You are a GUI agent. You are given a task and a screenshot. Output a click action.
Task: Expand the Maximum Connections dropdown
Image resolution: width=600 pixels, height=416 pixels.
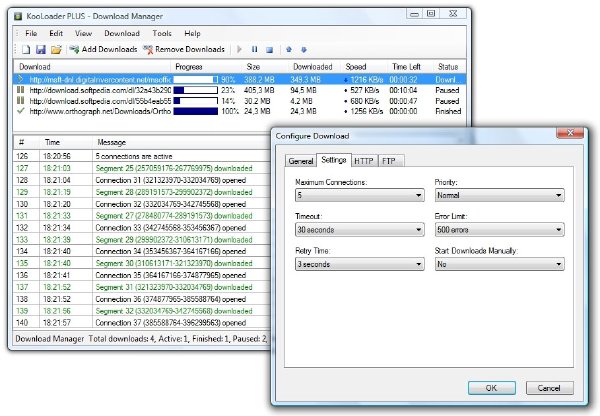coord(360,195)
